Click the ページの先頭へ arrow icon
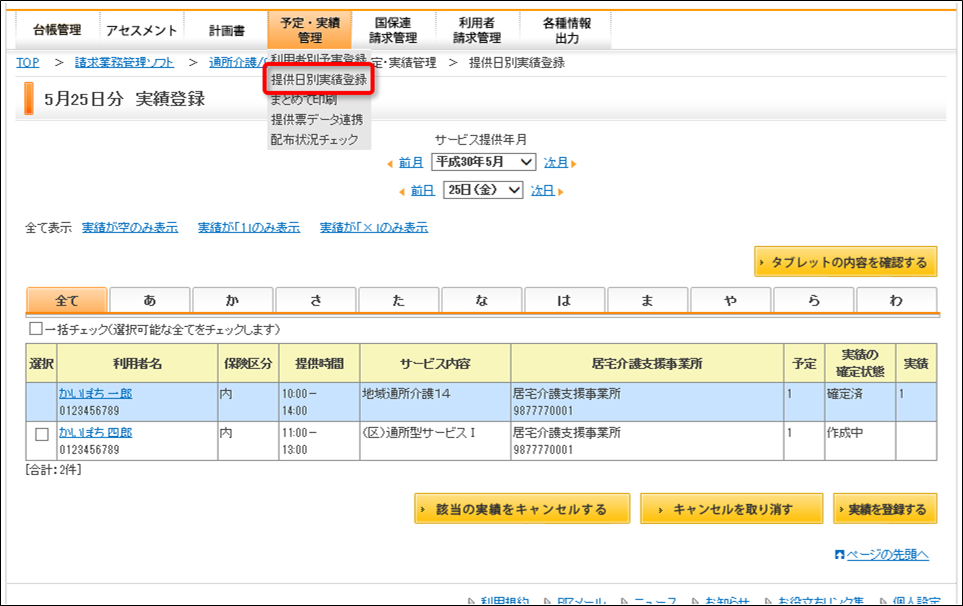This screenshot has height=606, width=963. (840, 555)
